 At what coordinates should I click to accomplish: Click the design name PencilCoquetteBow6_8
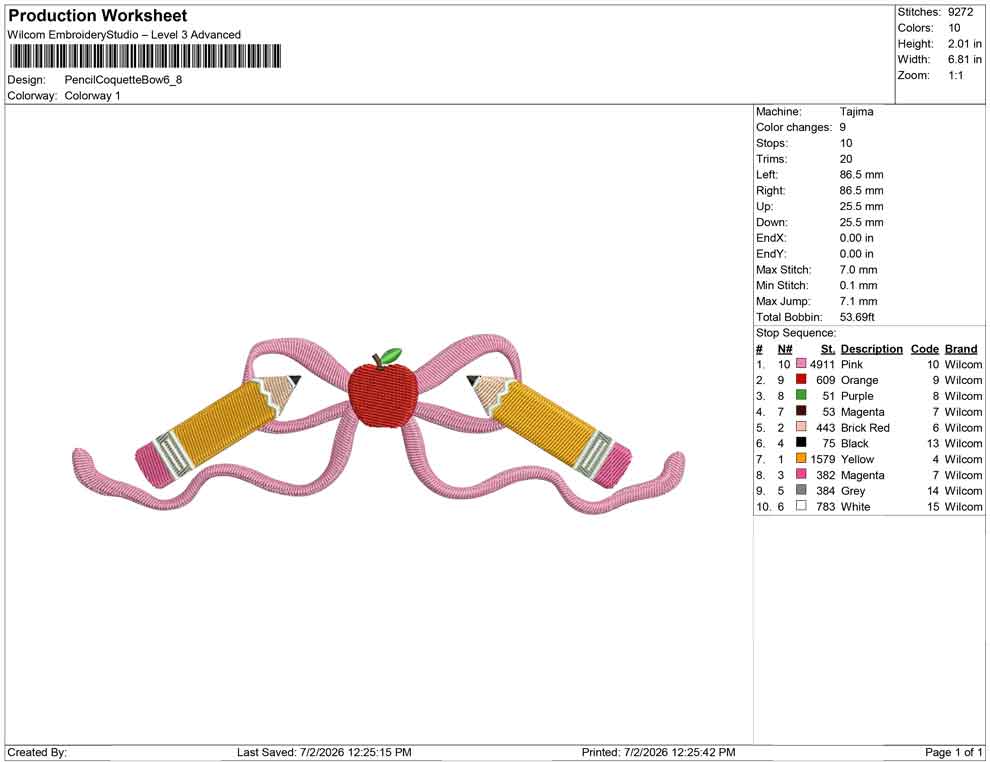click(x=123, y=80)
